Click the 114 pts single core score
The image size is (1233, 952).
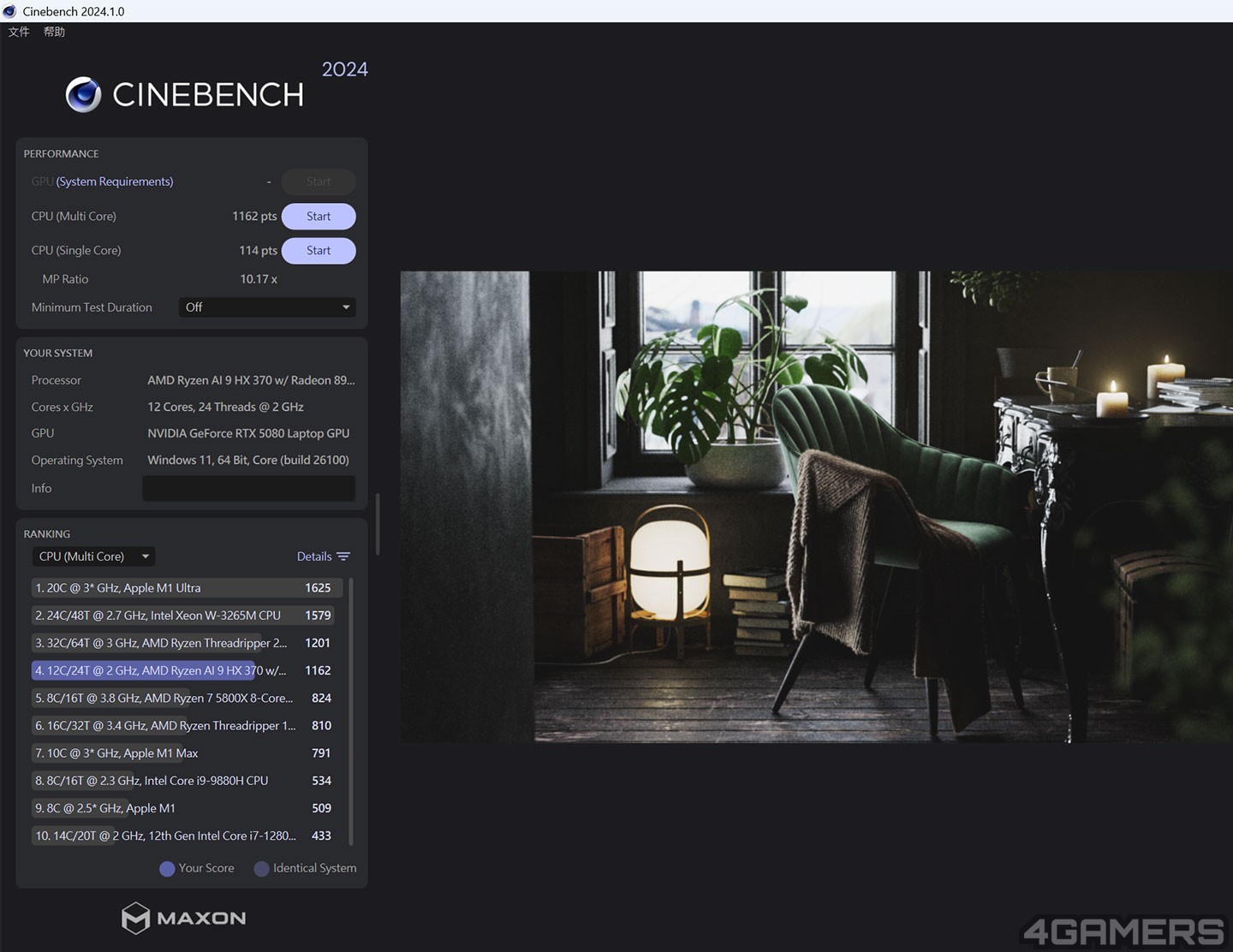tap(258, 251)
